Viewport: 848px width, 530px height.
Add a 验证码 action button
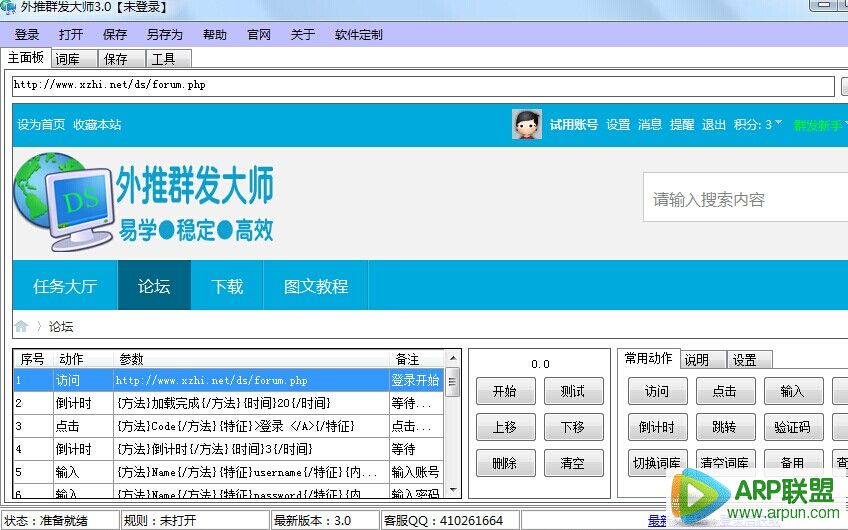pyautogui.click(x=793, y=427)
